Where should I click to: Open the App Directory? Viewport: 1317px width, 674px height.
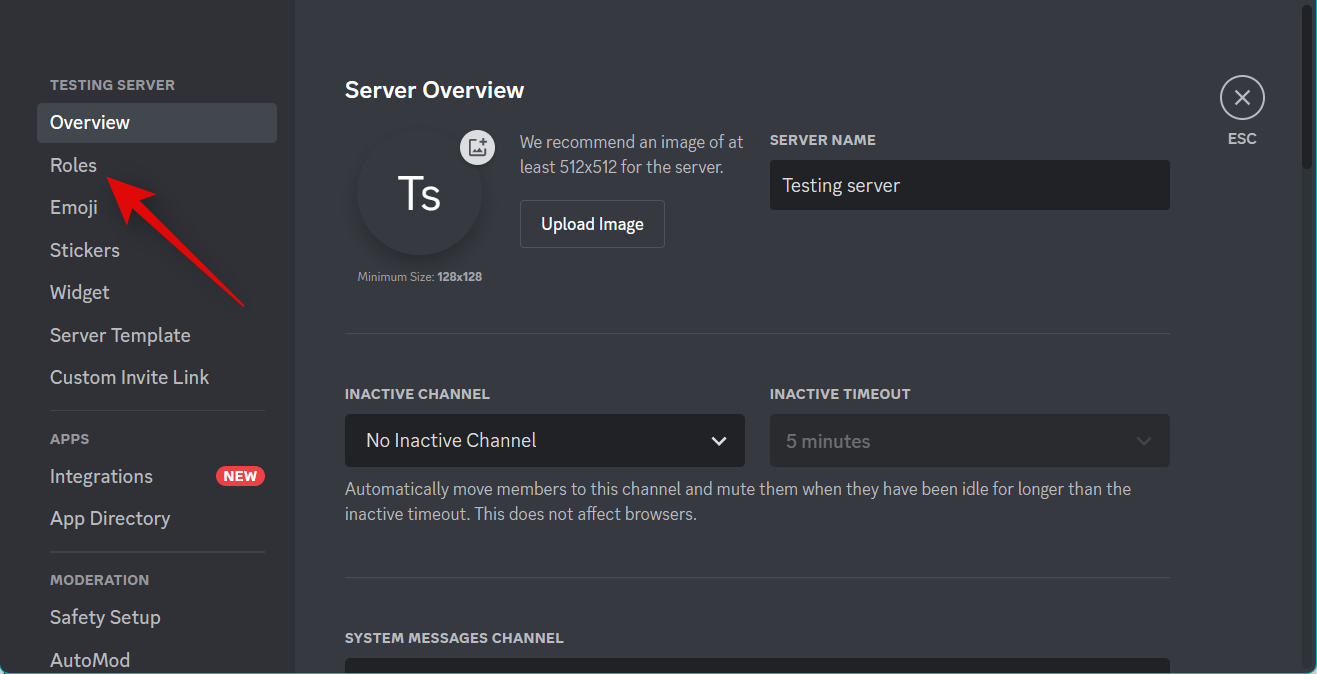point(110,518)
